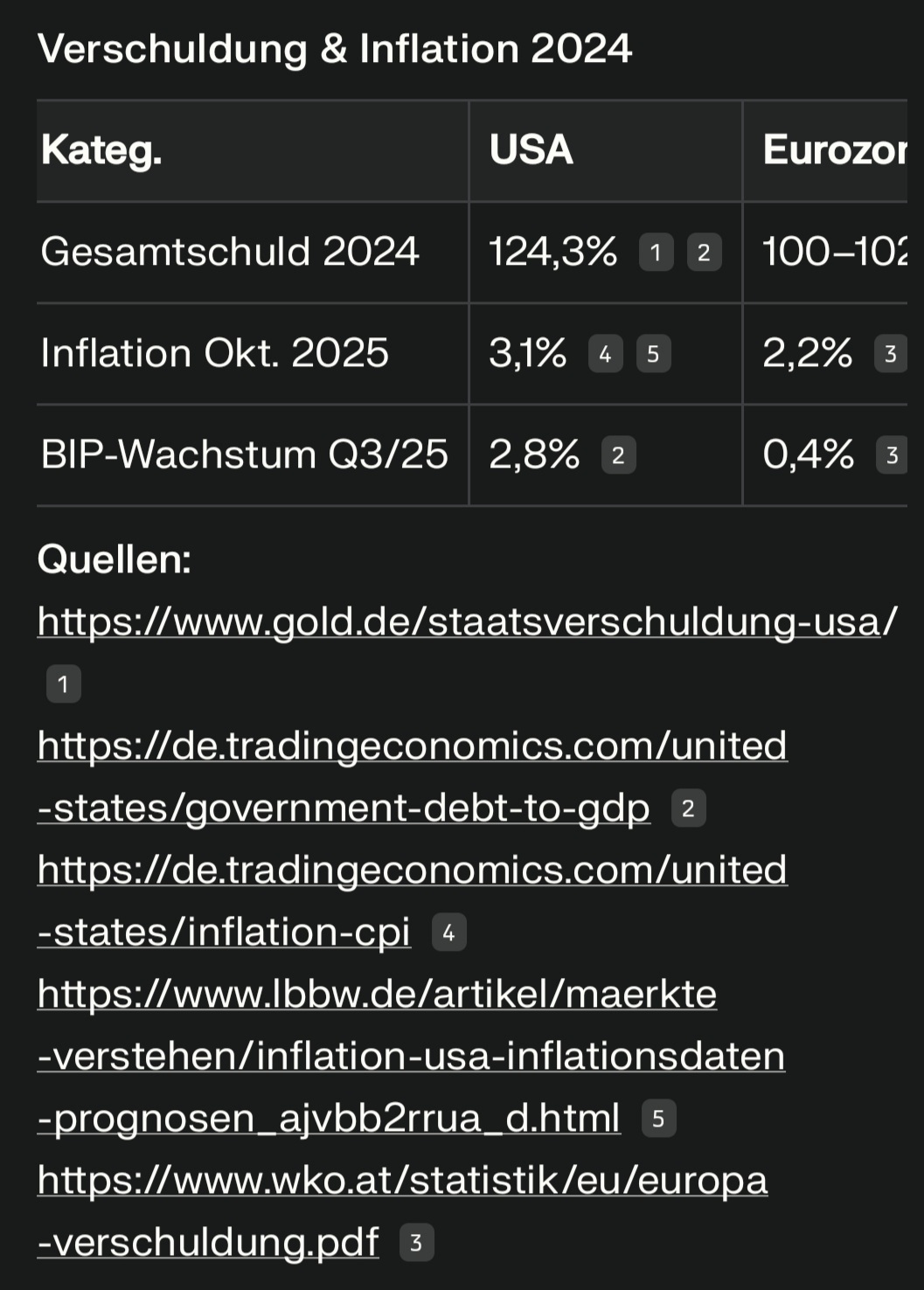Click badge 1 after the gold.de link

[63, 683]
